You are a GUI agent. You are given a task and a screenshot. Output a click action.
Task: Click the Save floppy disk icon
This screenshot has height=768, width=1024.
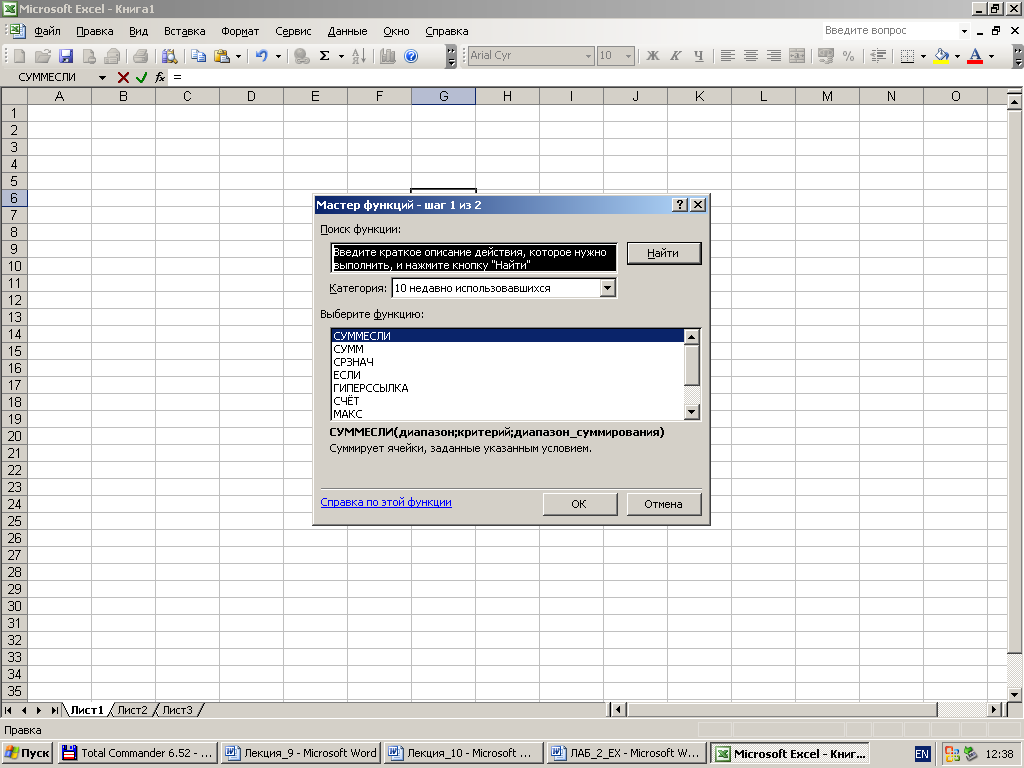pos(66,56)
